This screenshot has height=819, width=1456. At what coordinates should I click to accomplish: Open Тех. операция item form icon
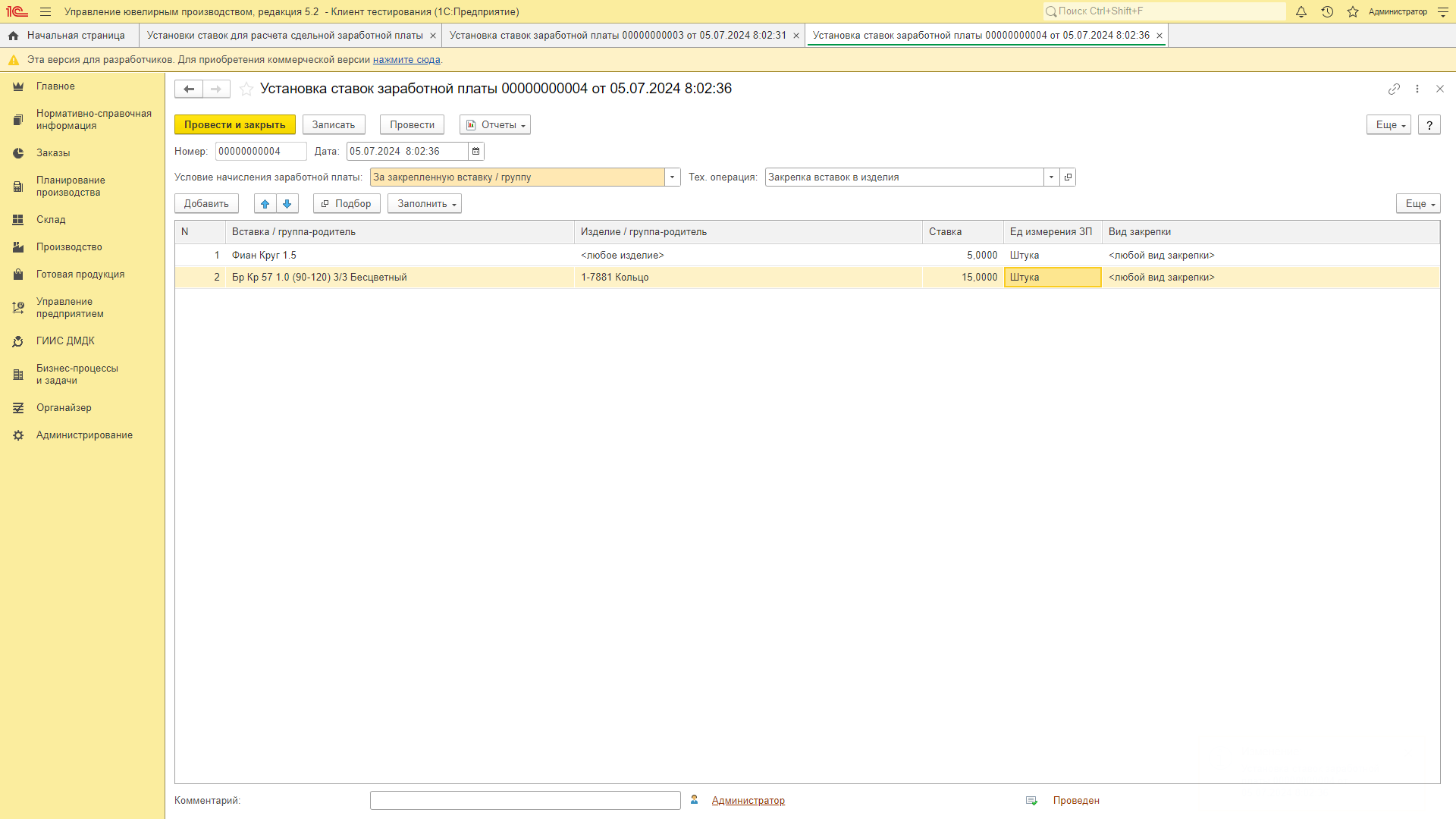click(1068, 177)
